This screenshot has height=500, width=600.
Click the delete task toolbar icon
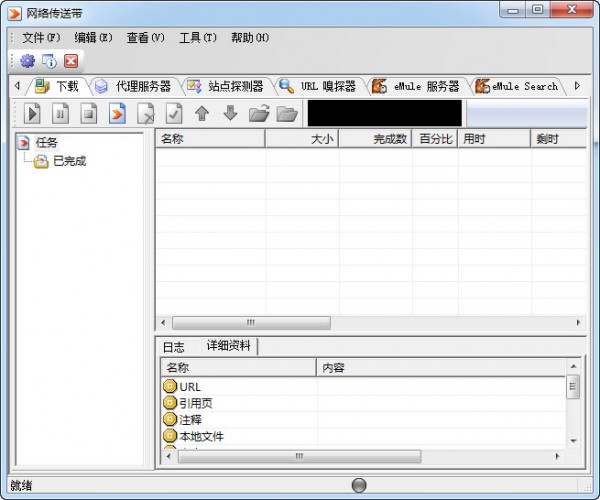click(x=145, y=113)
